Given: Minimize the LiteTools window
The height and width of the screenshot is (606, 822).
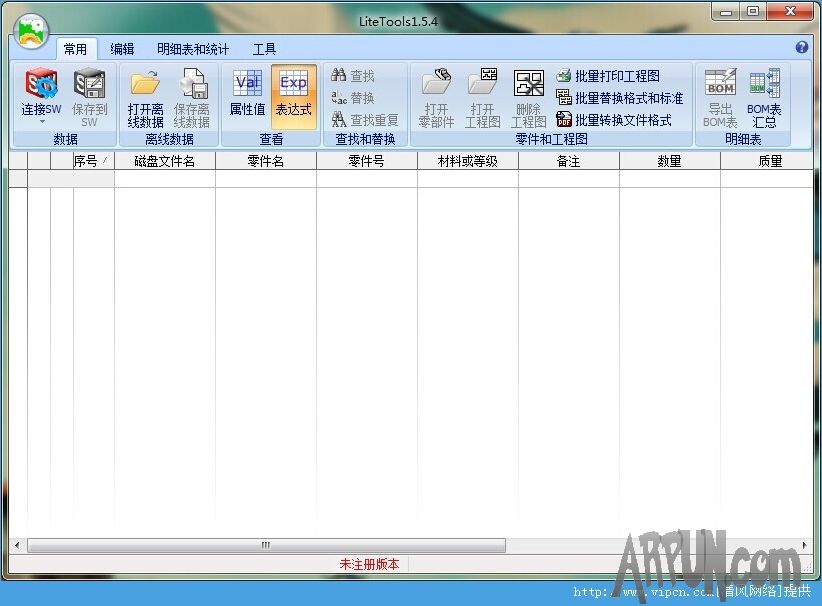Looking at the screenshot, I should tap(726, 12).
